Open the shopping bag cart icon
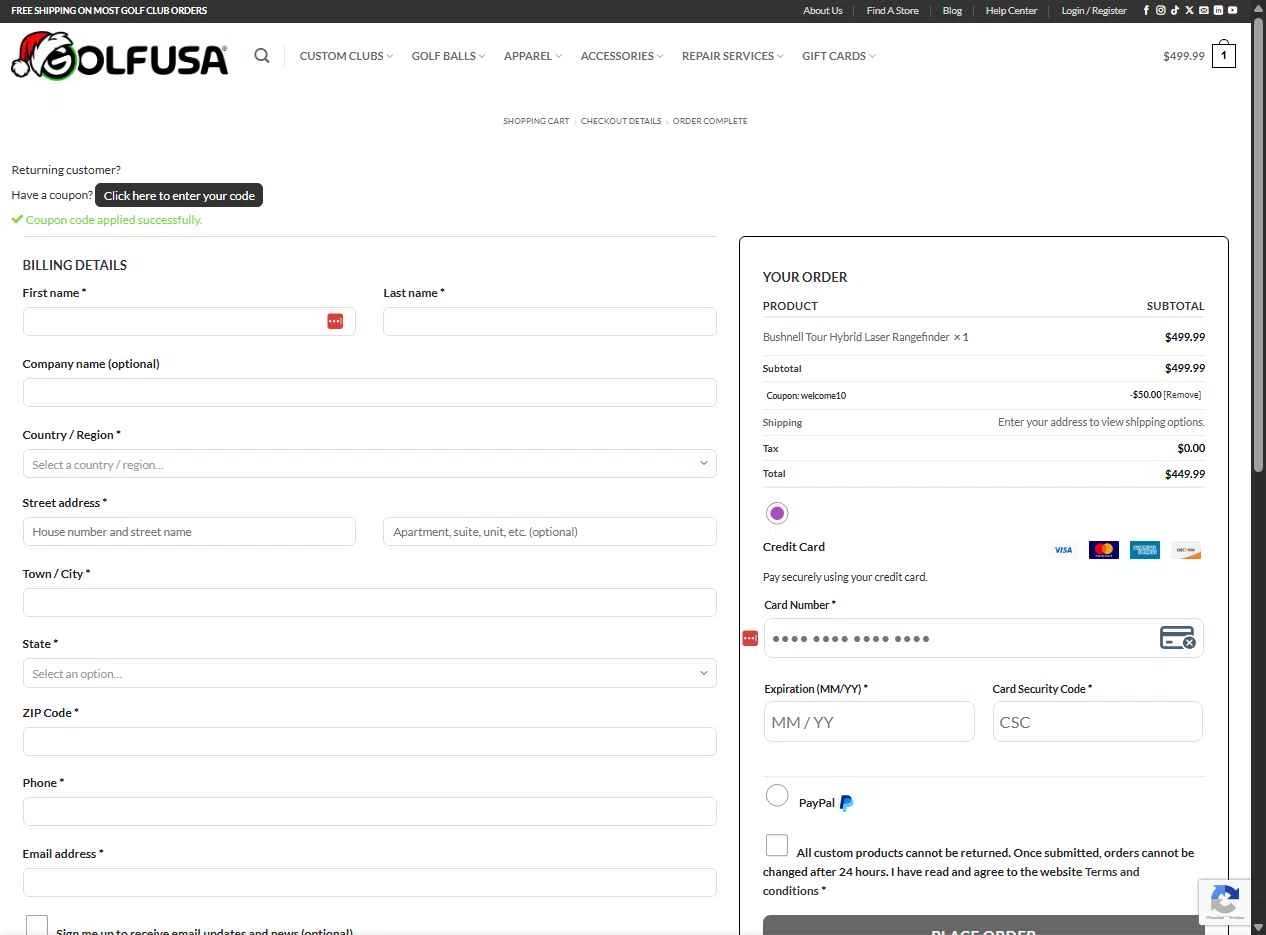The height and width of the screenshot is (935, 1266). tap(1224, 54)
